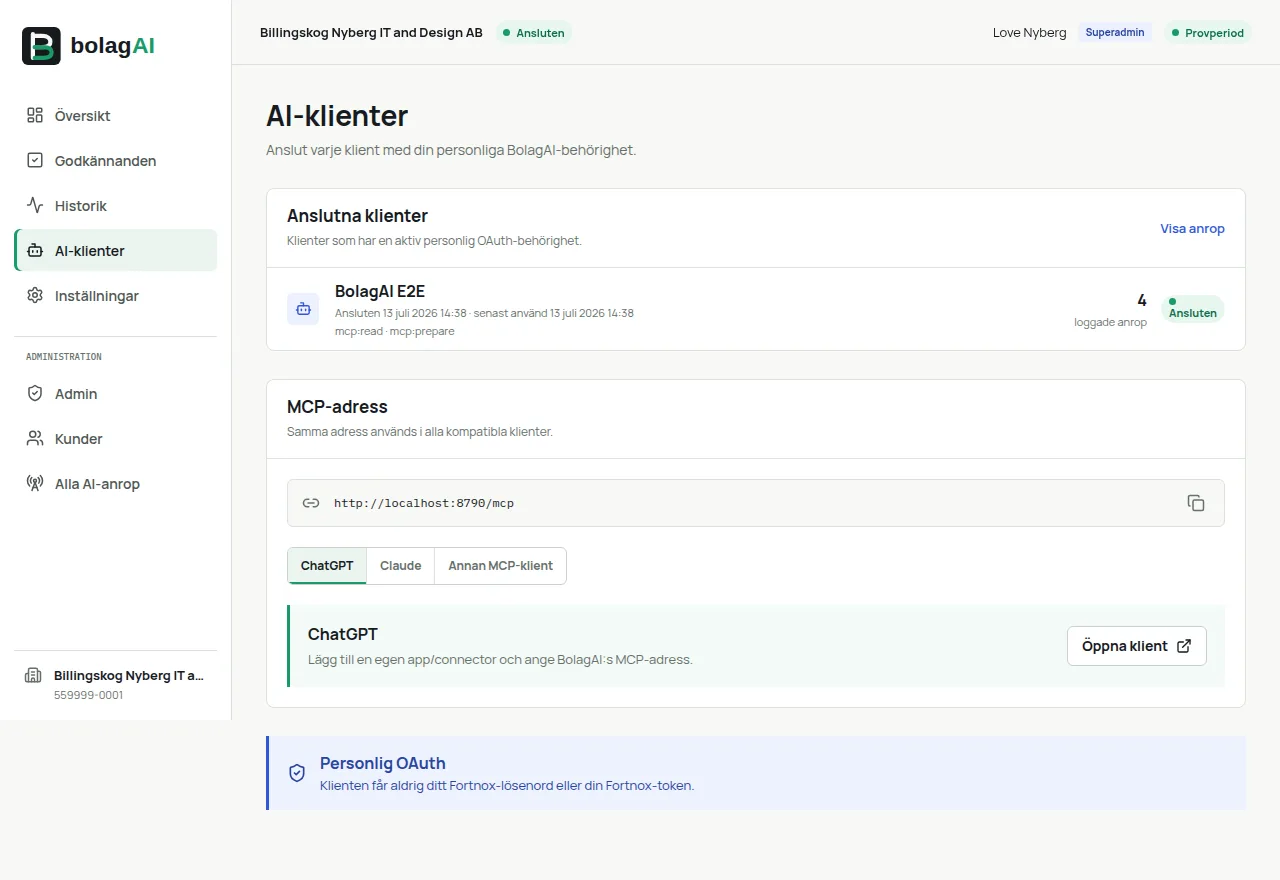Click the Öppna klient button
1280x880 pixels.
point(1137,646)
